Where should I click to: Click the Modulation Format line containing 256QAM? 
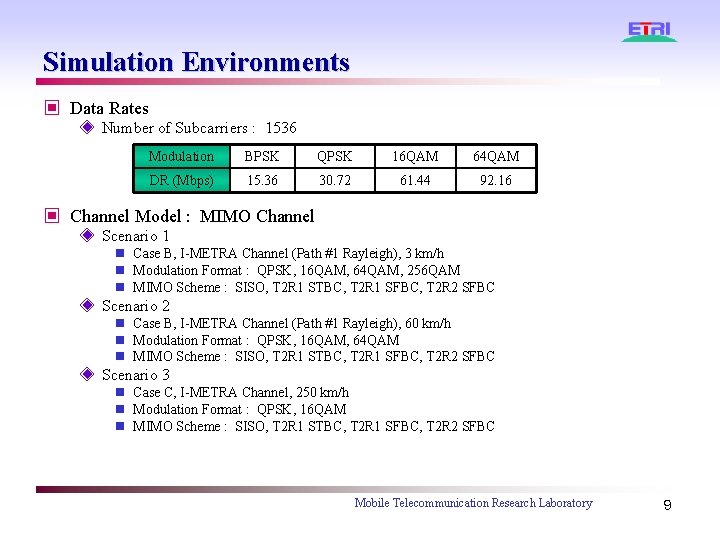296,270
